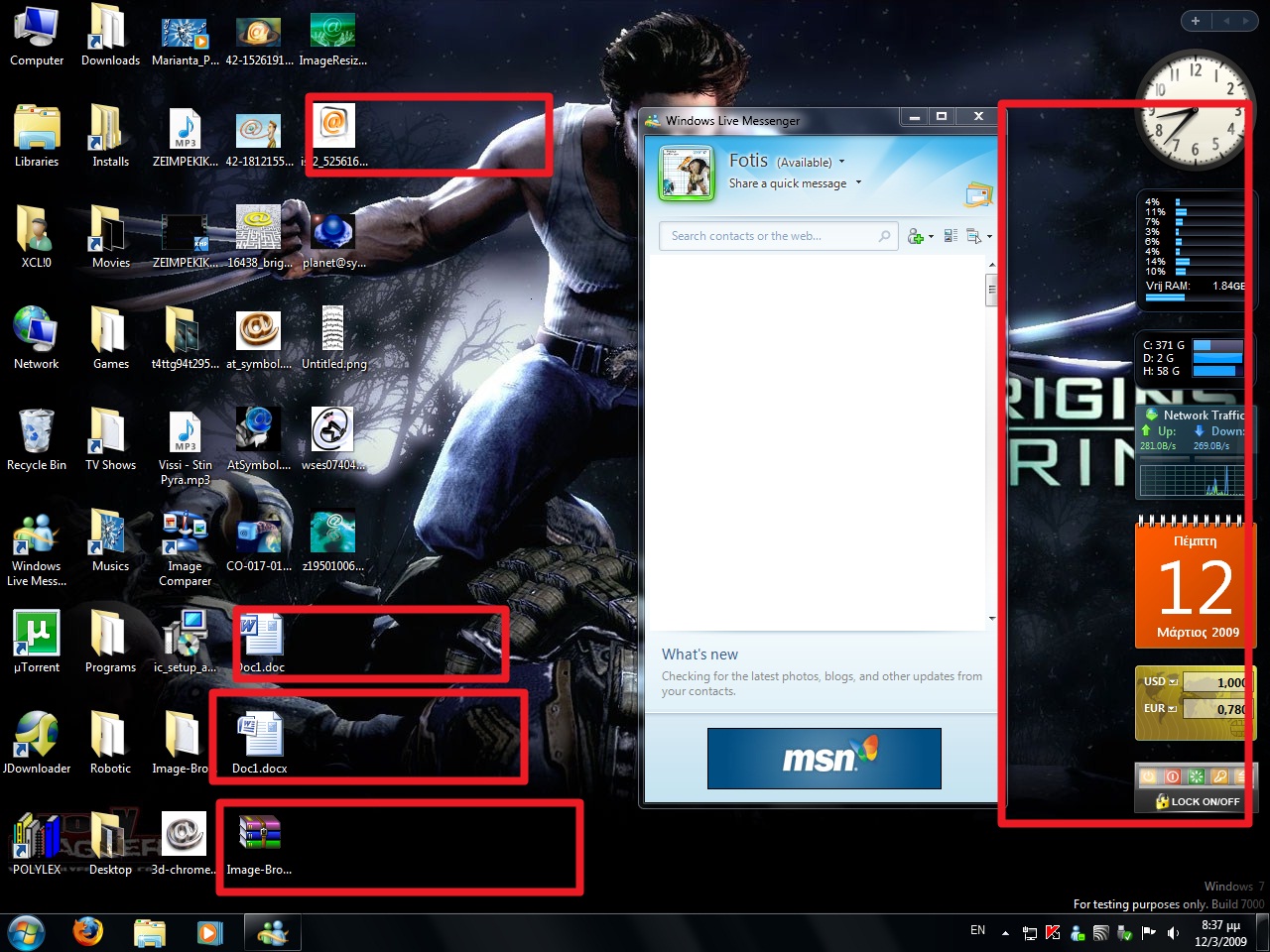1270x952 pixels.
Task: Select the POLYLEX desktop icon
Action: pyautogui.click(x=37, y=844)
